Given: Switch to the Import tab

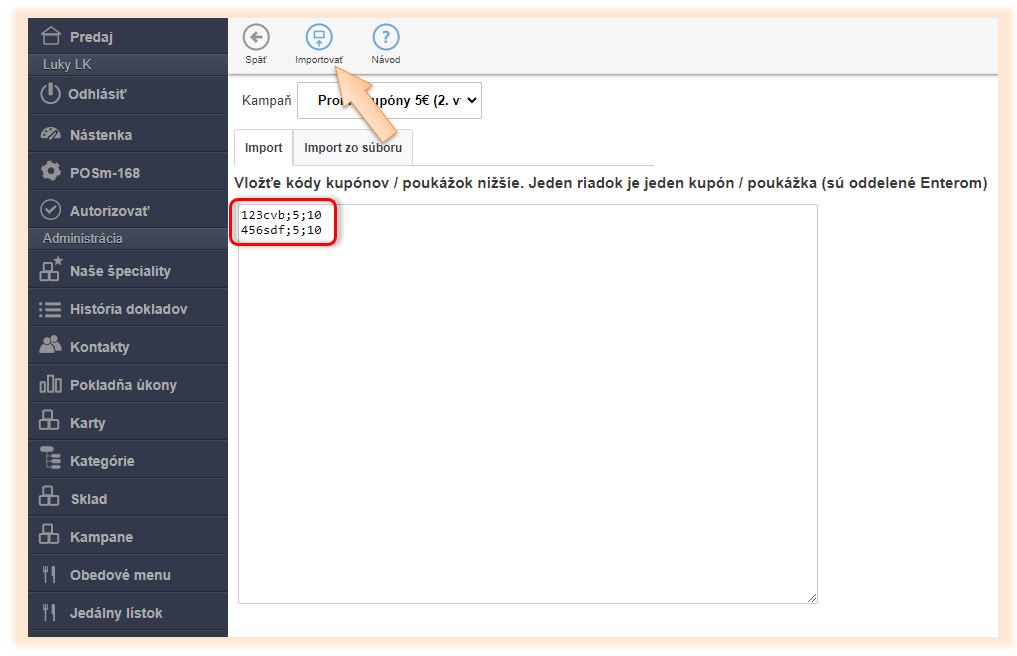Looking at the screenshot, I should [263, 148].
